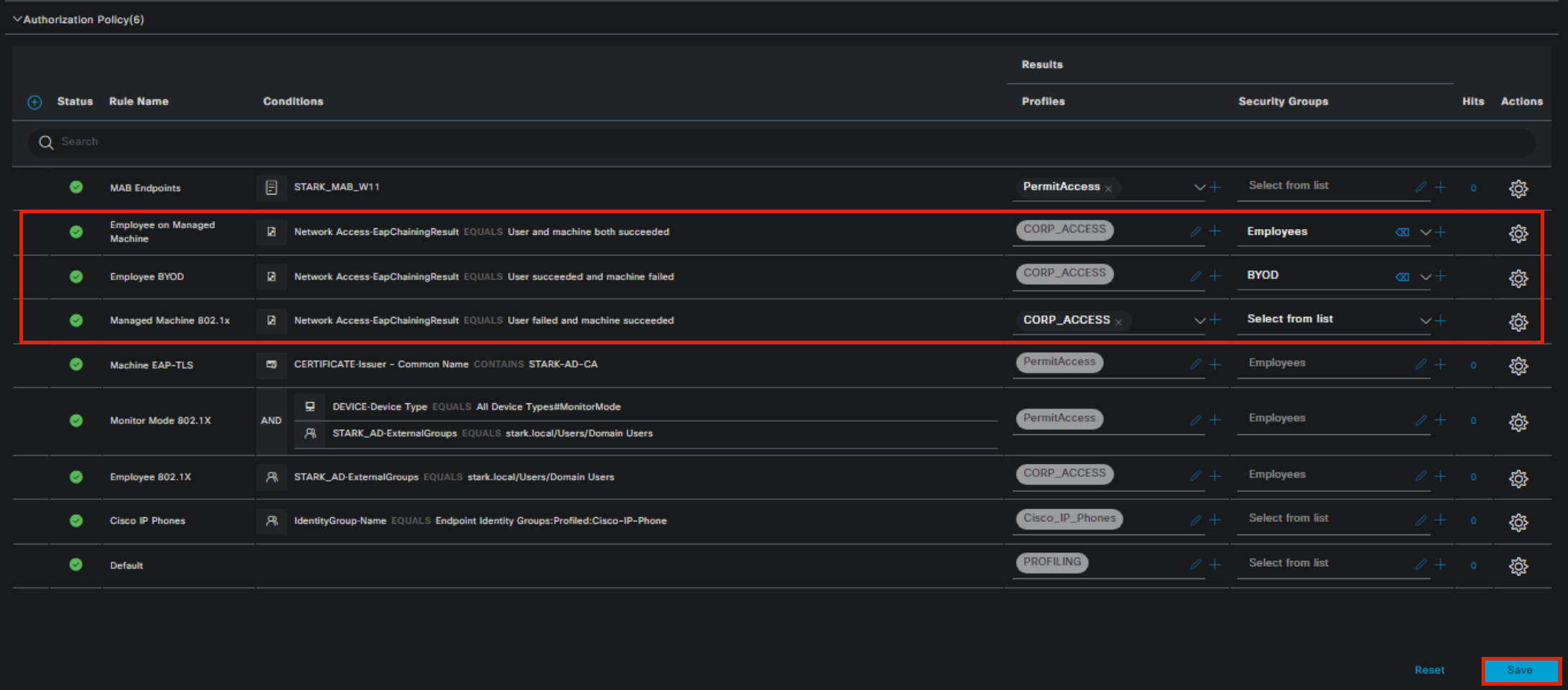The height and width of the screenshot is (690, 1568).
Task: Add security group plus for Employee on Managed Machine
Action: pos(1440,232)
